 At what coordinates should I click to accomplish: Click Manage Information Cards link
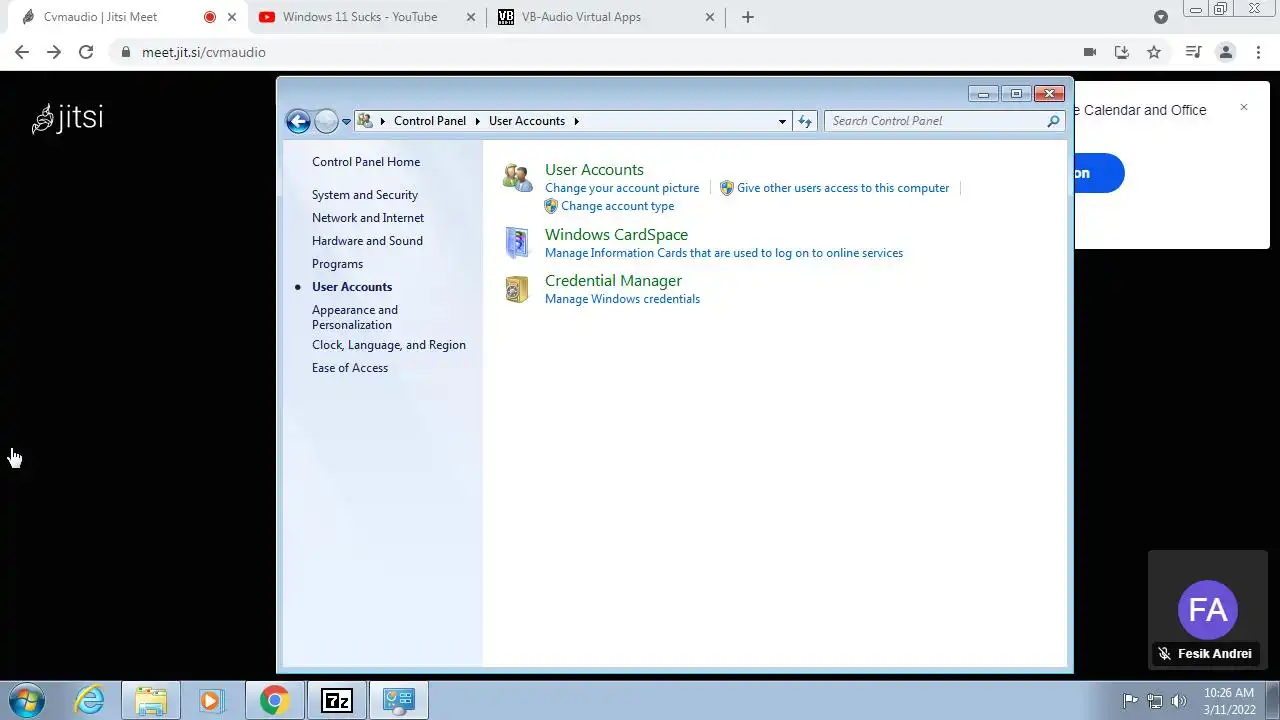point(724,253)
